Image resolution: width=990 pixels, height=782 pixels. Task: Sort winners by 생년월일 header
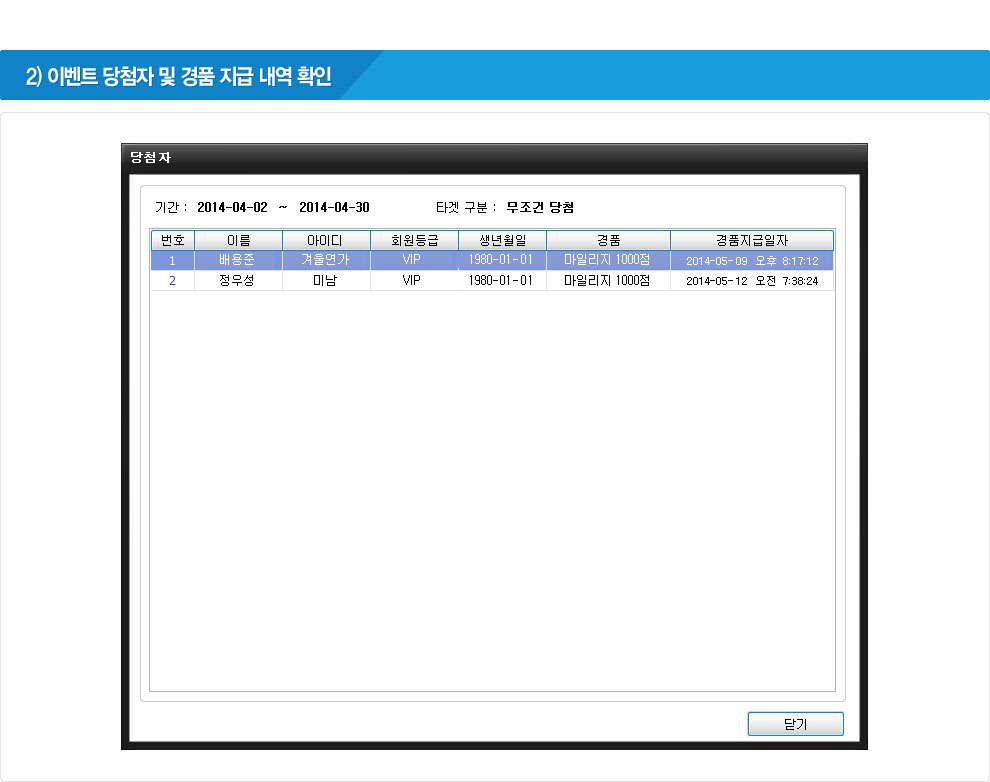tap(501, 240)
